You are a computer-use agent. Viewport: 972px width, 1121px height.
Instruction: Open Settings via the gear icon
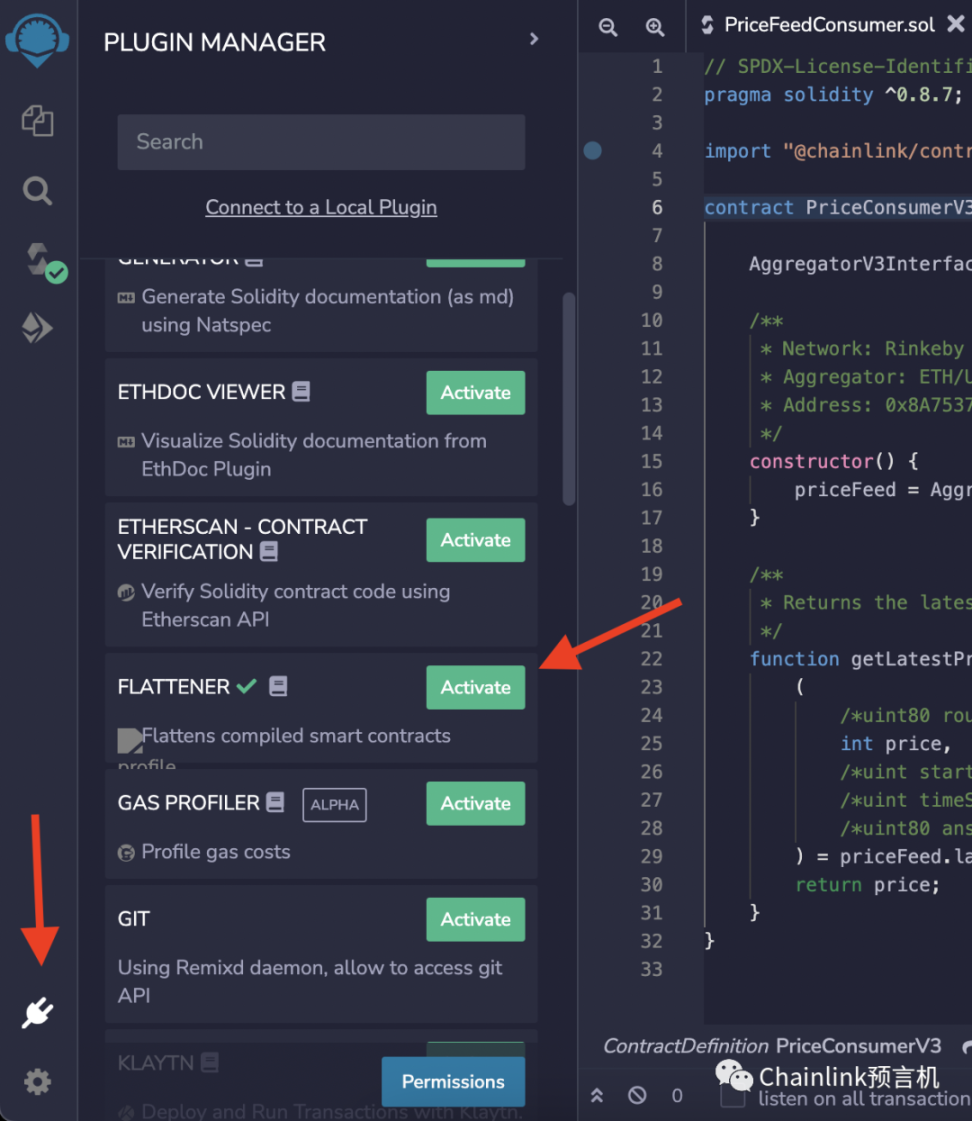38,1081
